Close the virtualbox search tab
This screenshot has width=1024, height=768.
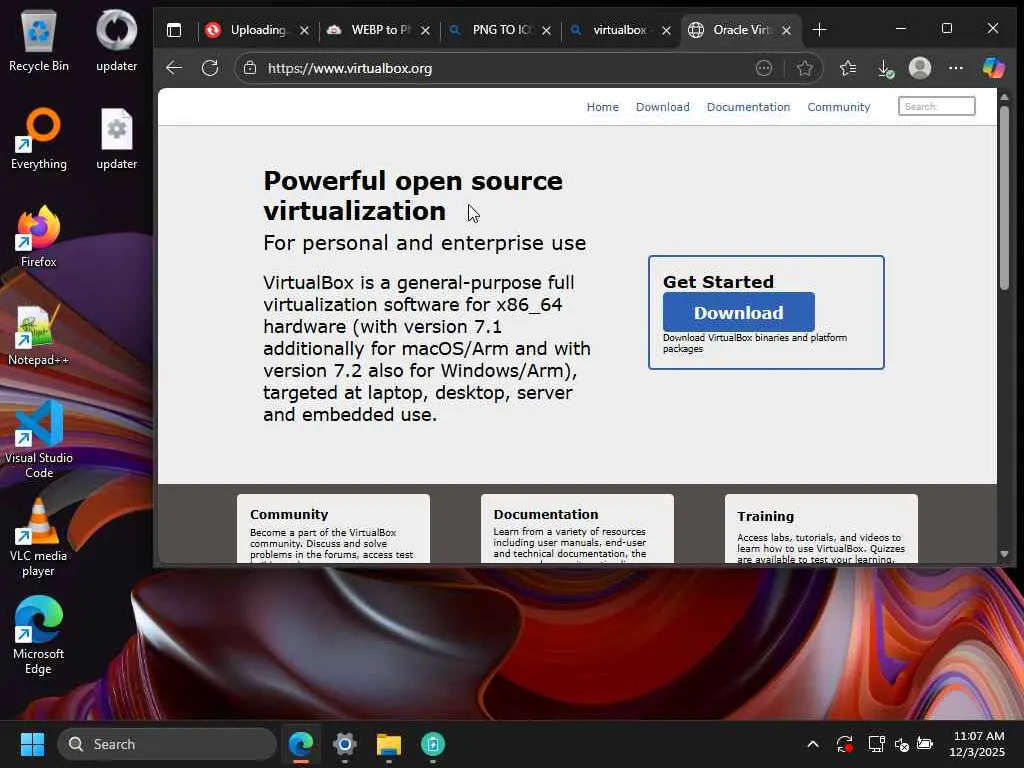666,30
